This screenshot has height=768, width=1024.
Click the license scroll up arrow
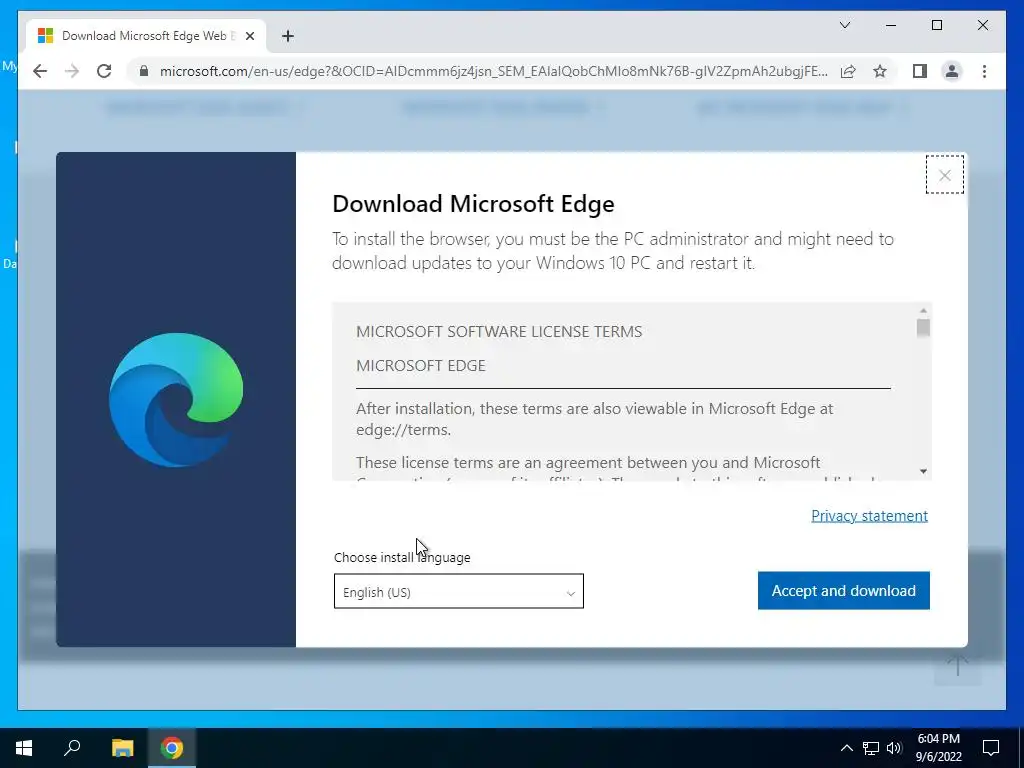tap(923, 311)
